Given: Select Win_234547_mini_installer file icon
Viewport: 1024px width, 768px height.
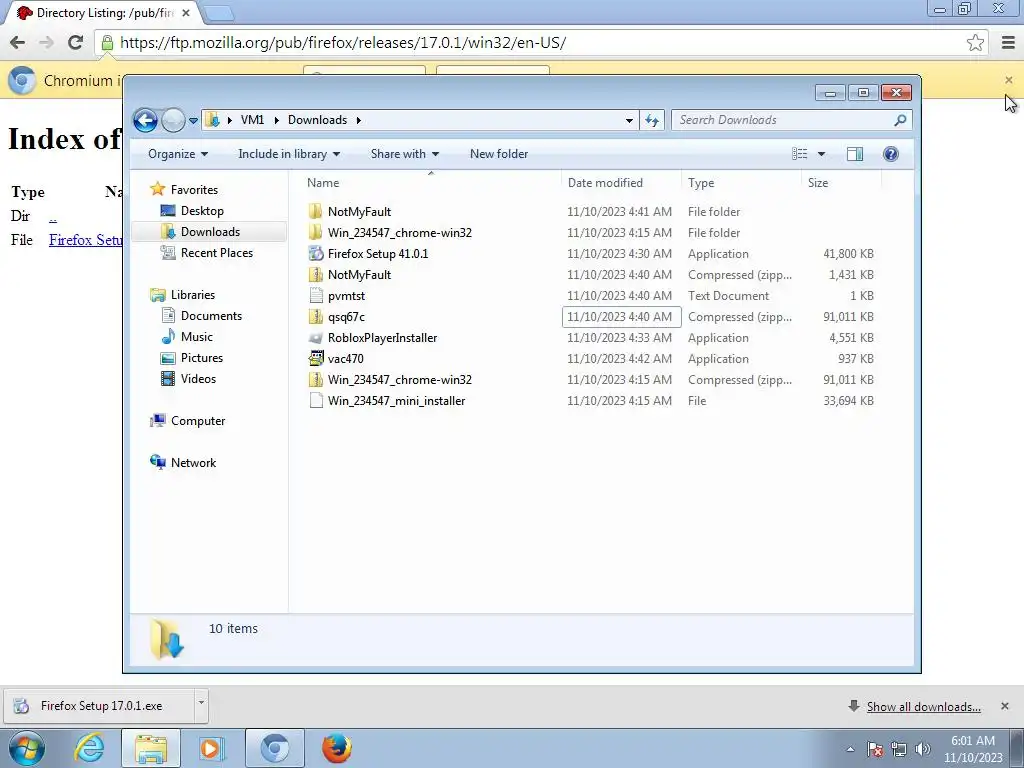Looking at the screenshot, I should tap(316, 401).
